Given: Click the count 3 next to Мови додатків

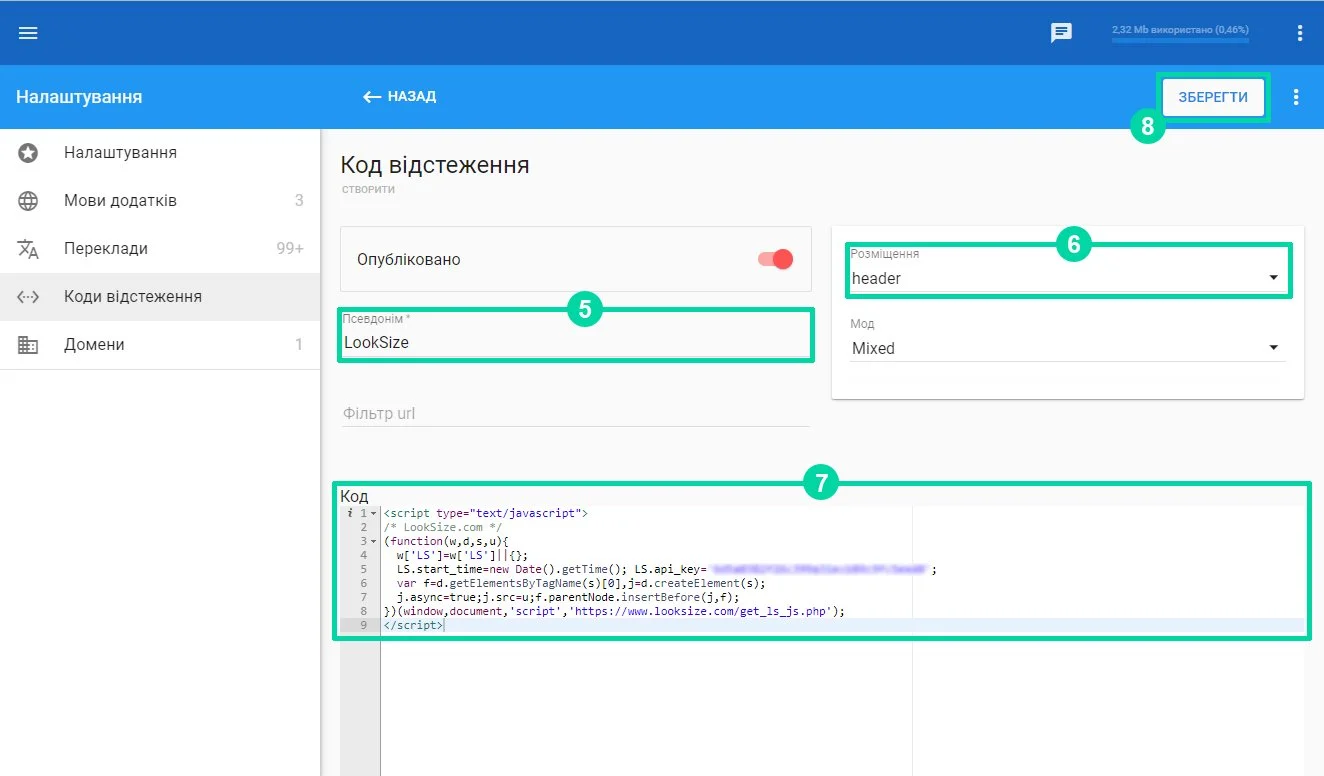Looking at the screenshot, I should 299,201.
